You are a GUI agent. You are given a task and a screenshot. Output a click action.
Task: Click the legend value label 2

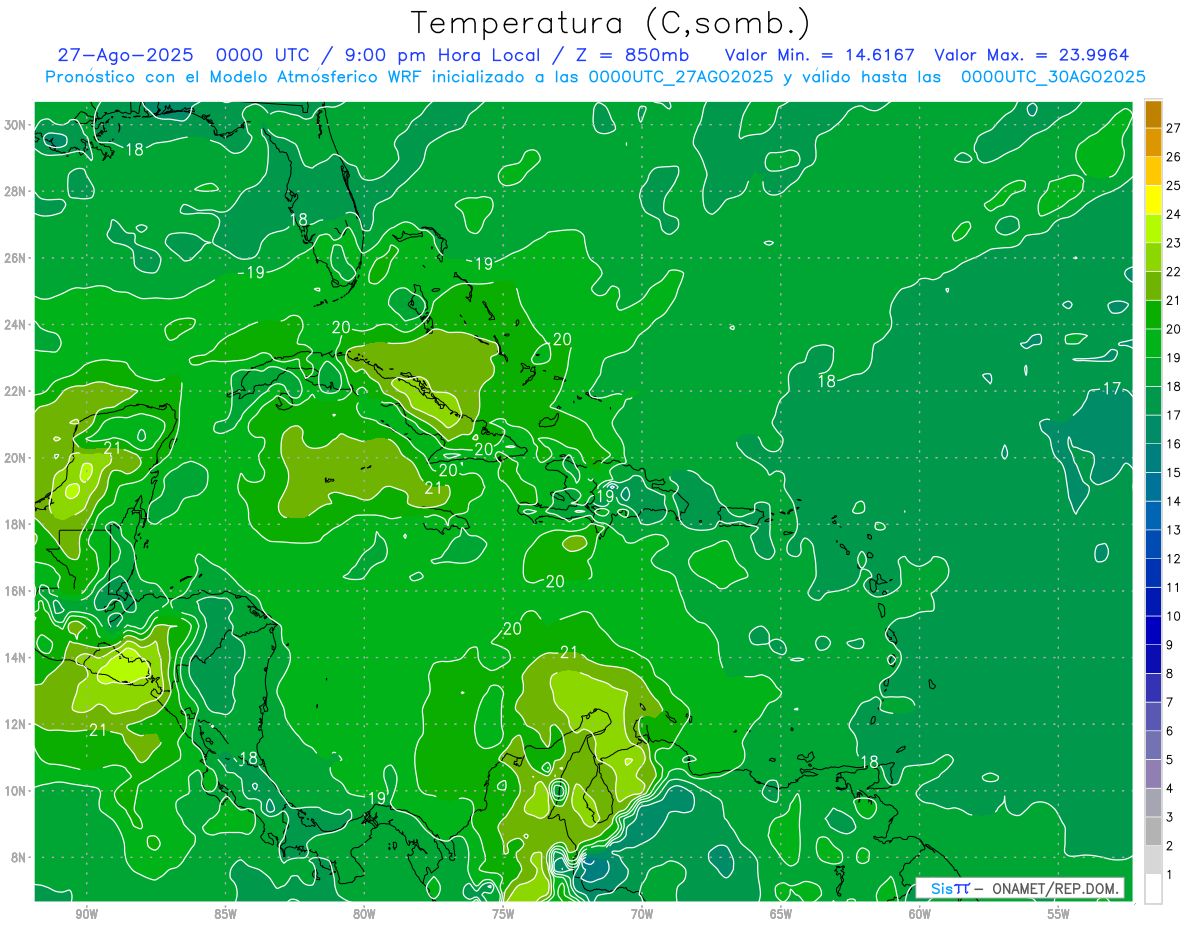[1170, 846]
